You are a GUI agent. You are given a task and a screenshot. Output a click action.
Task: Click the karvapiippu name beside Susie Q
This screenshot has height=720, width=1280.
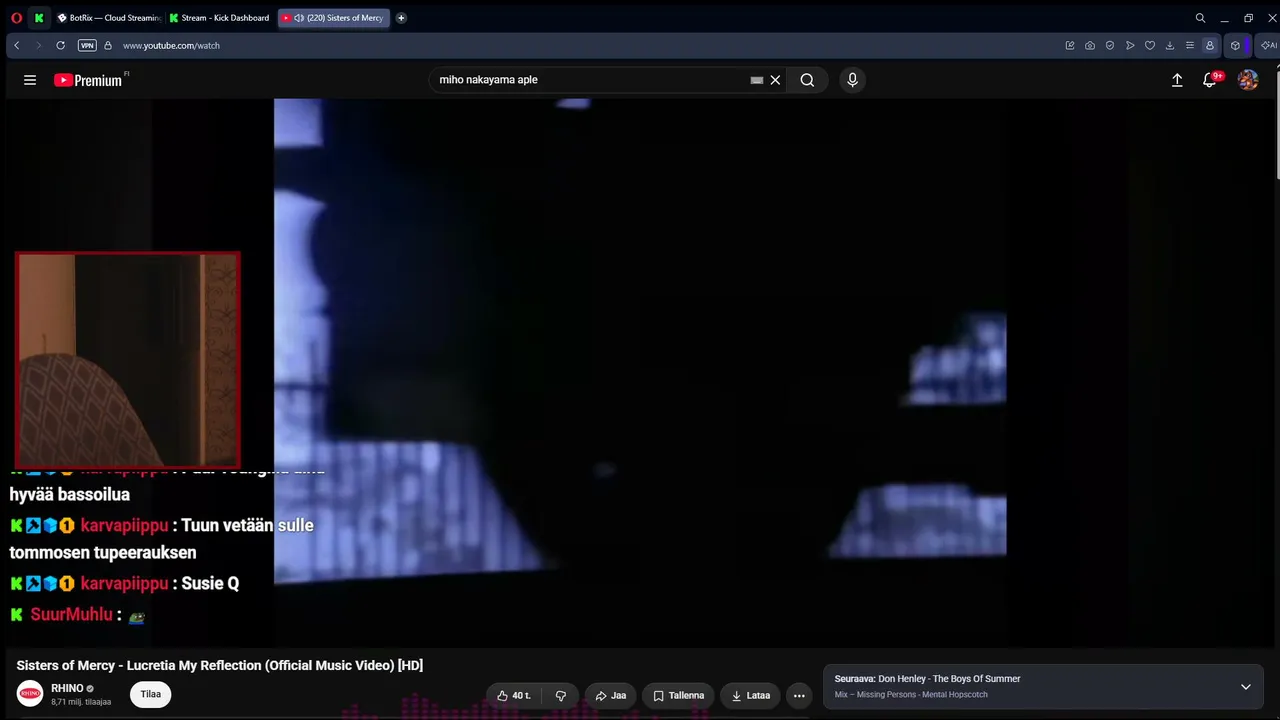(124, 583)
